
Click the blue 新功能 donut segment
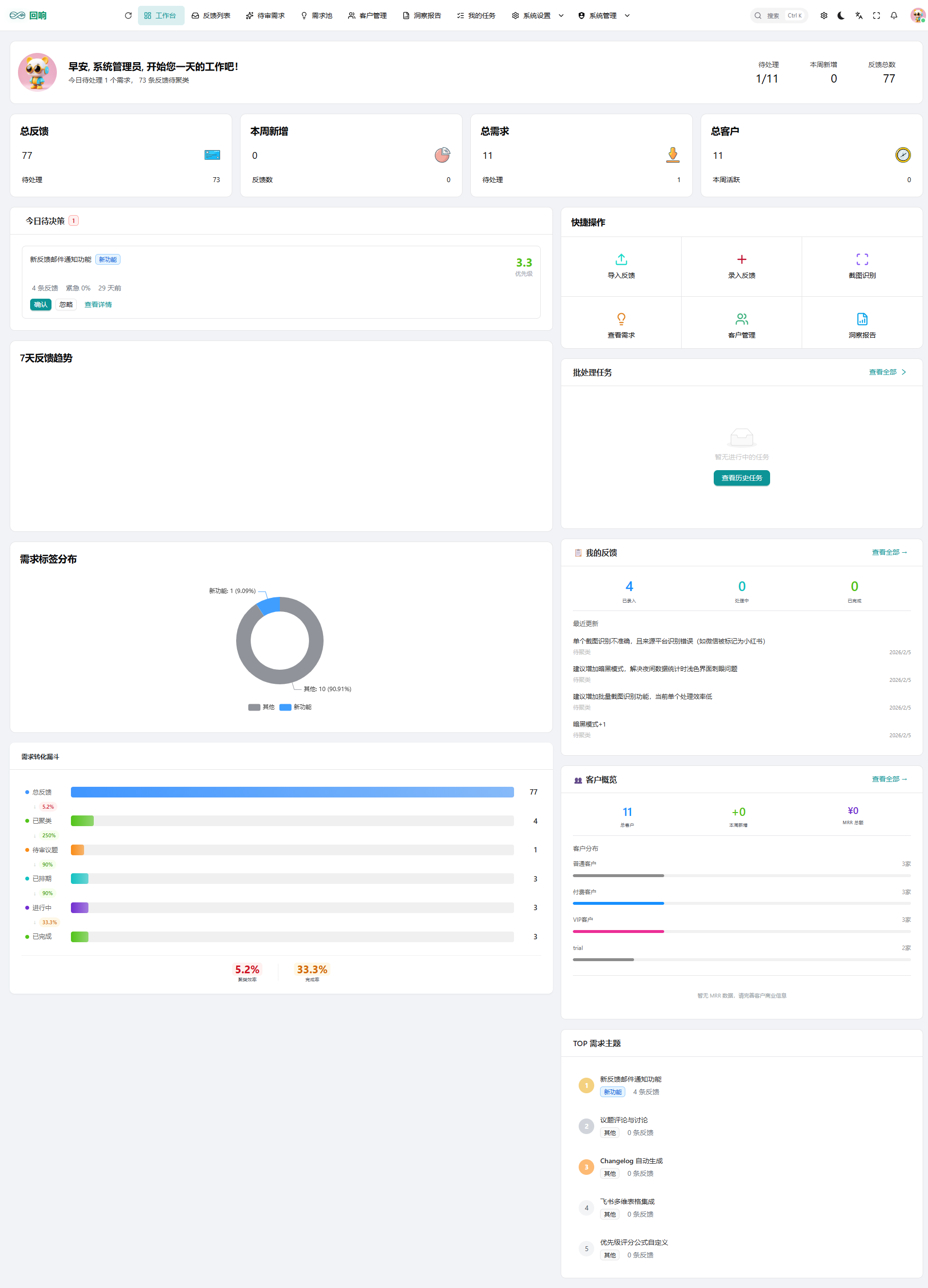[x=269, y=607]
